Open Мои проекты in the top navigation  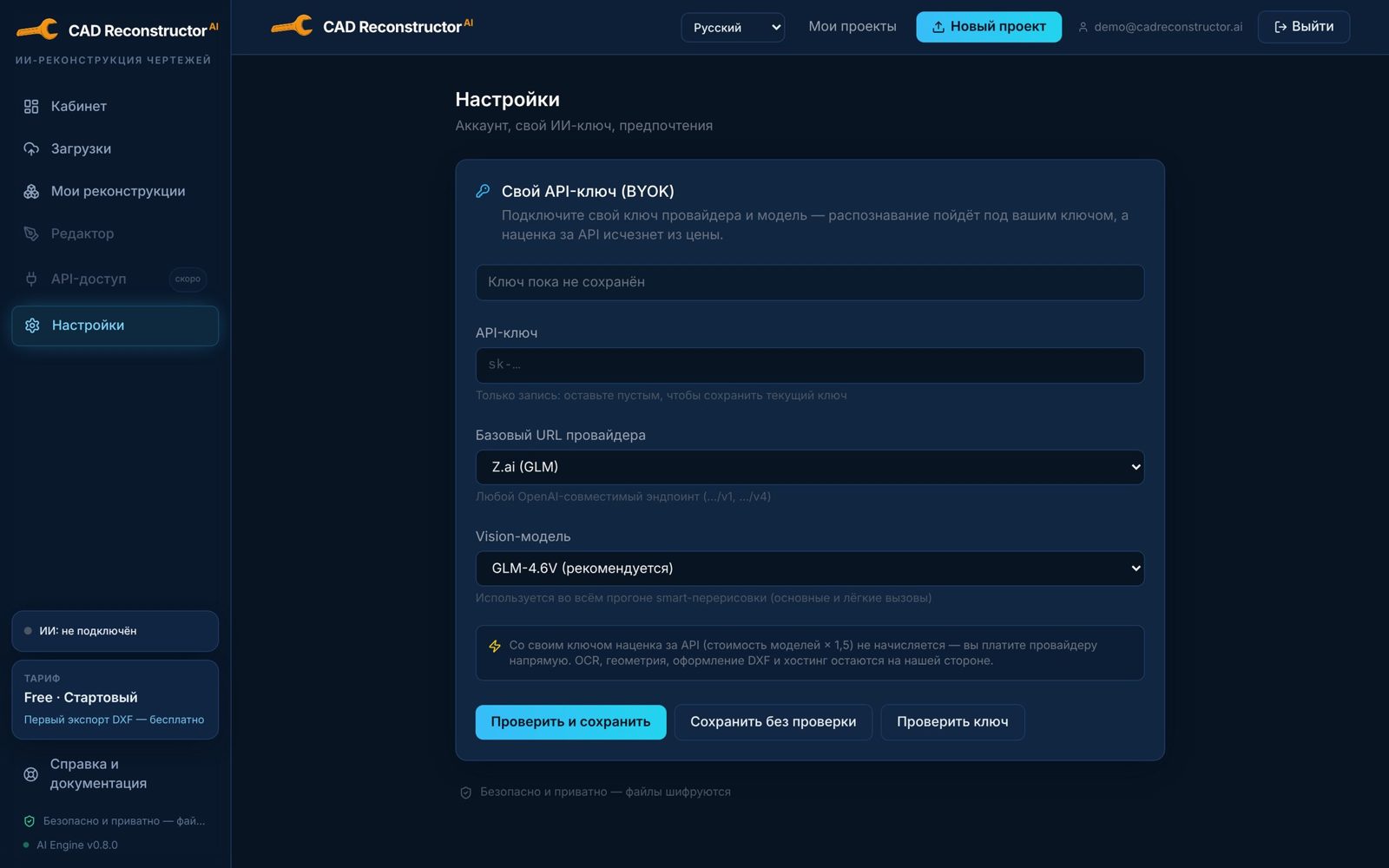(x=852, y=27)
